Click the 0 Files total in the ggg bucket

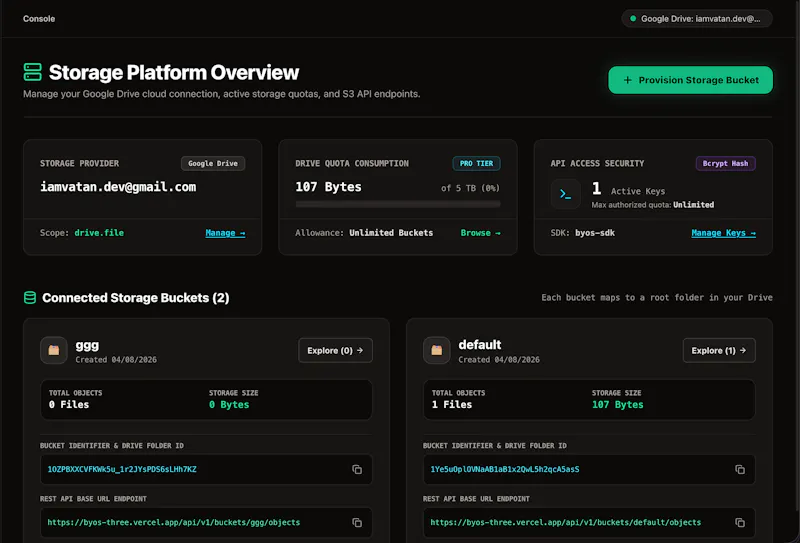coord(69,405)
